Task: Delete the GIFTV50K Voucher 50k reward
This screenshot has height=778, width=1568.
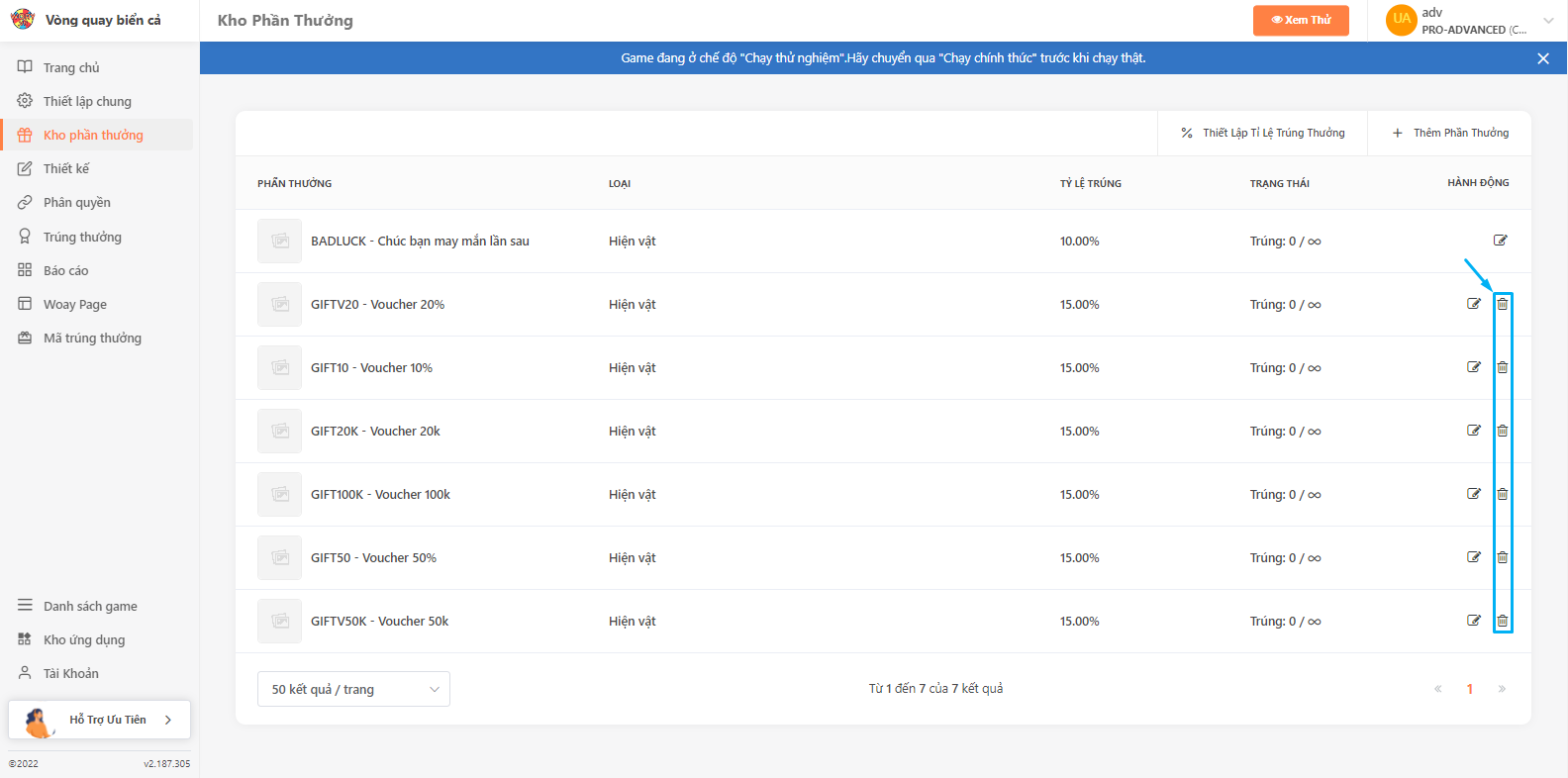Action: click(1503, 621)
